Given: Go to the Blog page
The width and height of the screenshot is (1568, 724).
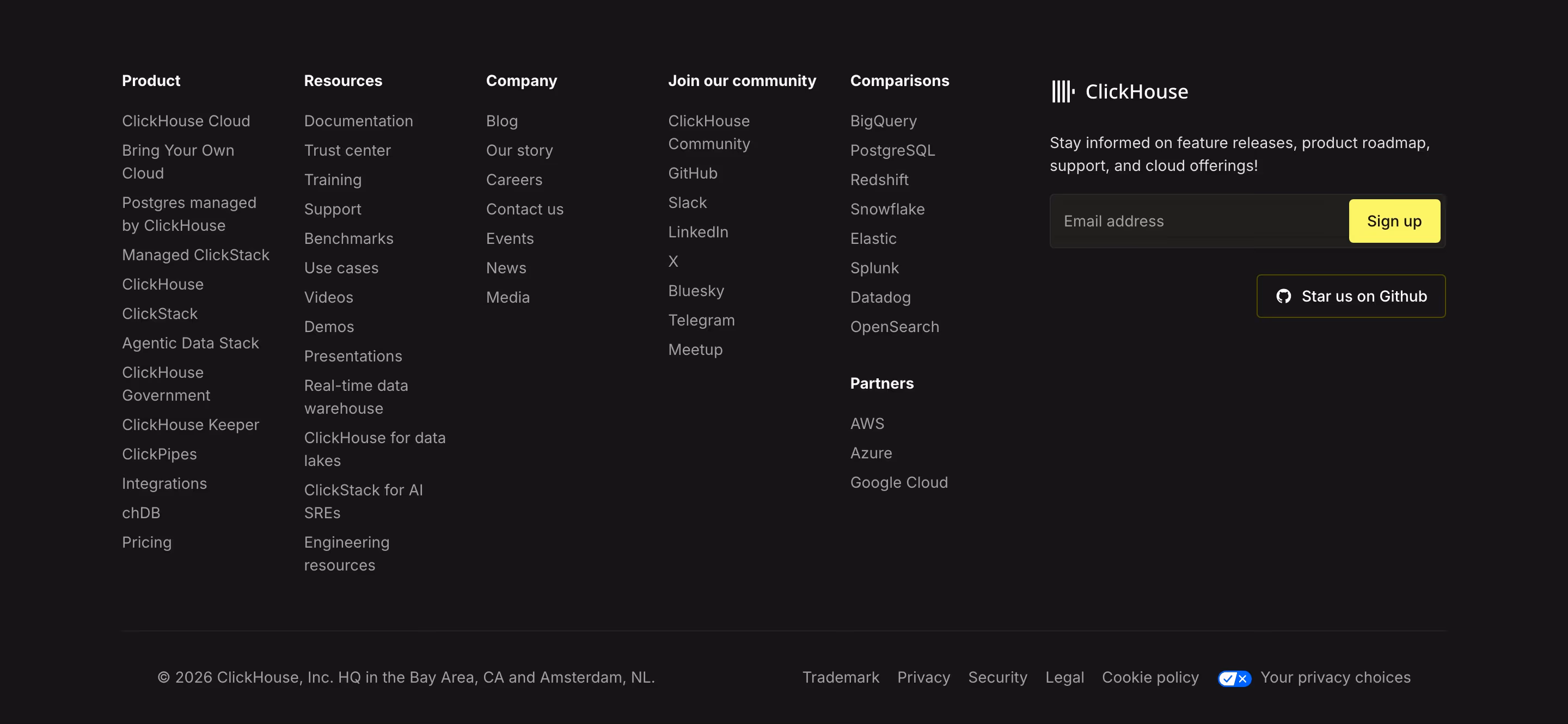Looking at the screenshot, I should pos(501,121).
